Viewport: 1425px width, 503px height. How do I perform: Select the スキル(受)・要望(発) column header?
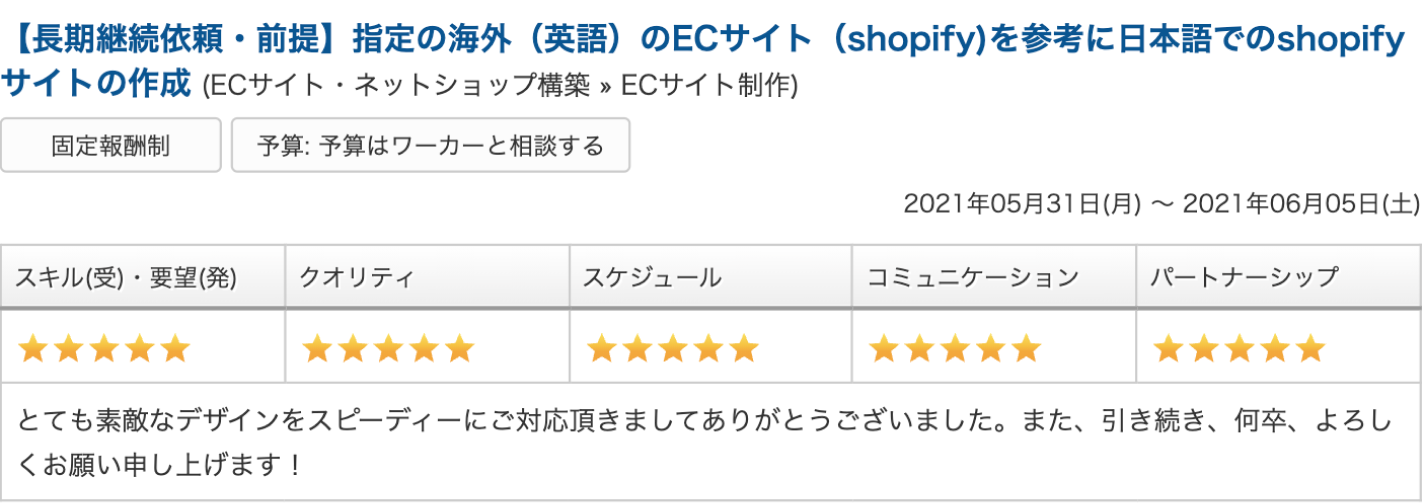(x=126, y=278)
